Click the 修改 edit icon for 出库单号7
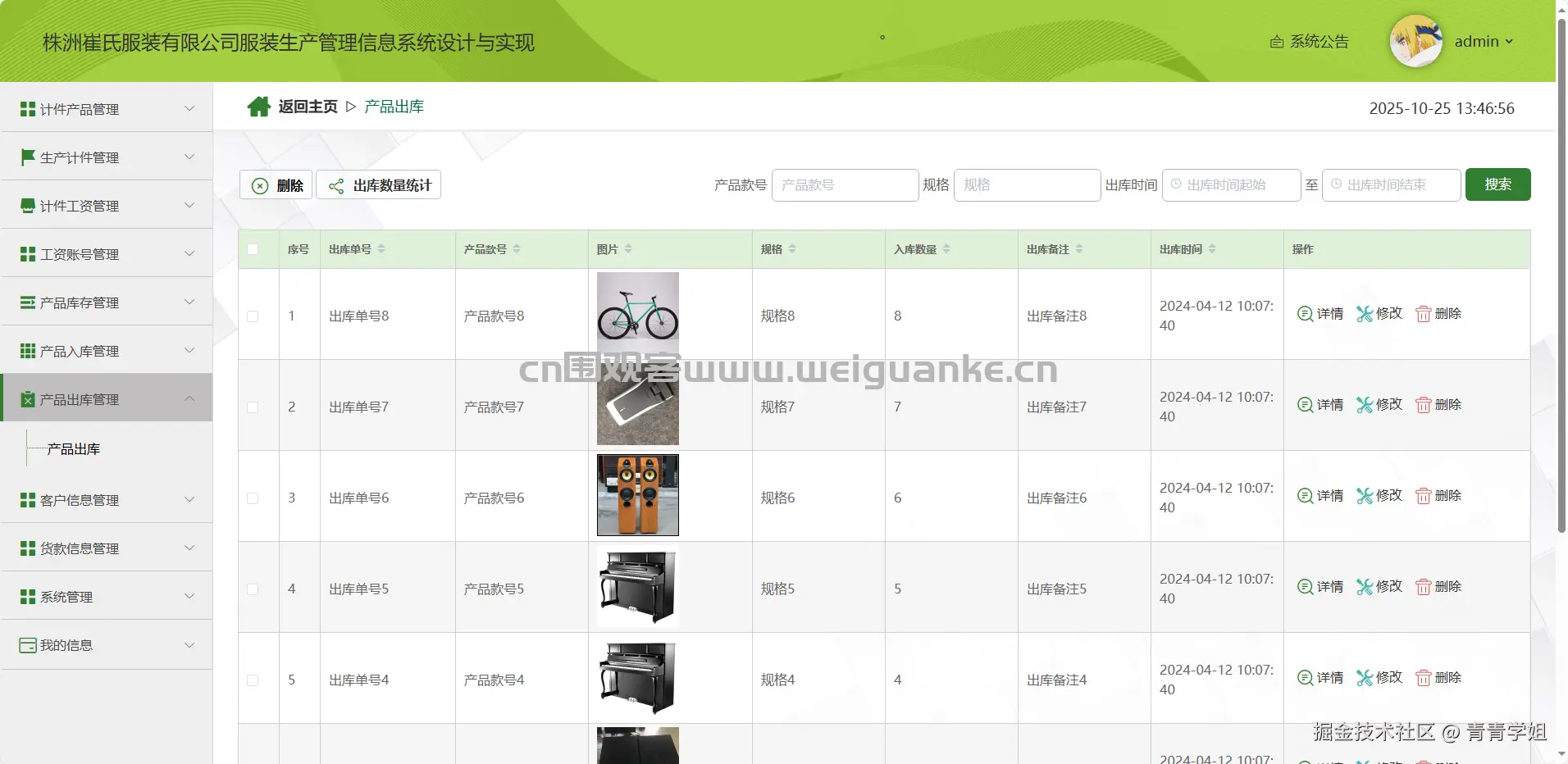The width and height of the screenshot is (1568, 764). 1364,404
